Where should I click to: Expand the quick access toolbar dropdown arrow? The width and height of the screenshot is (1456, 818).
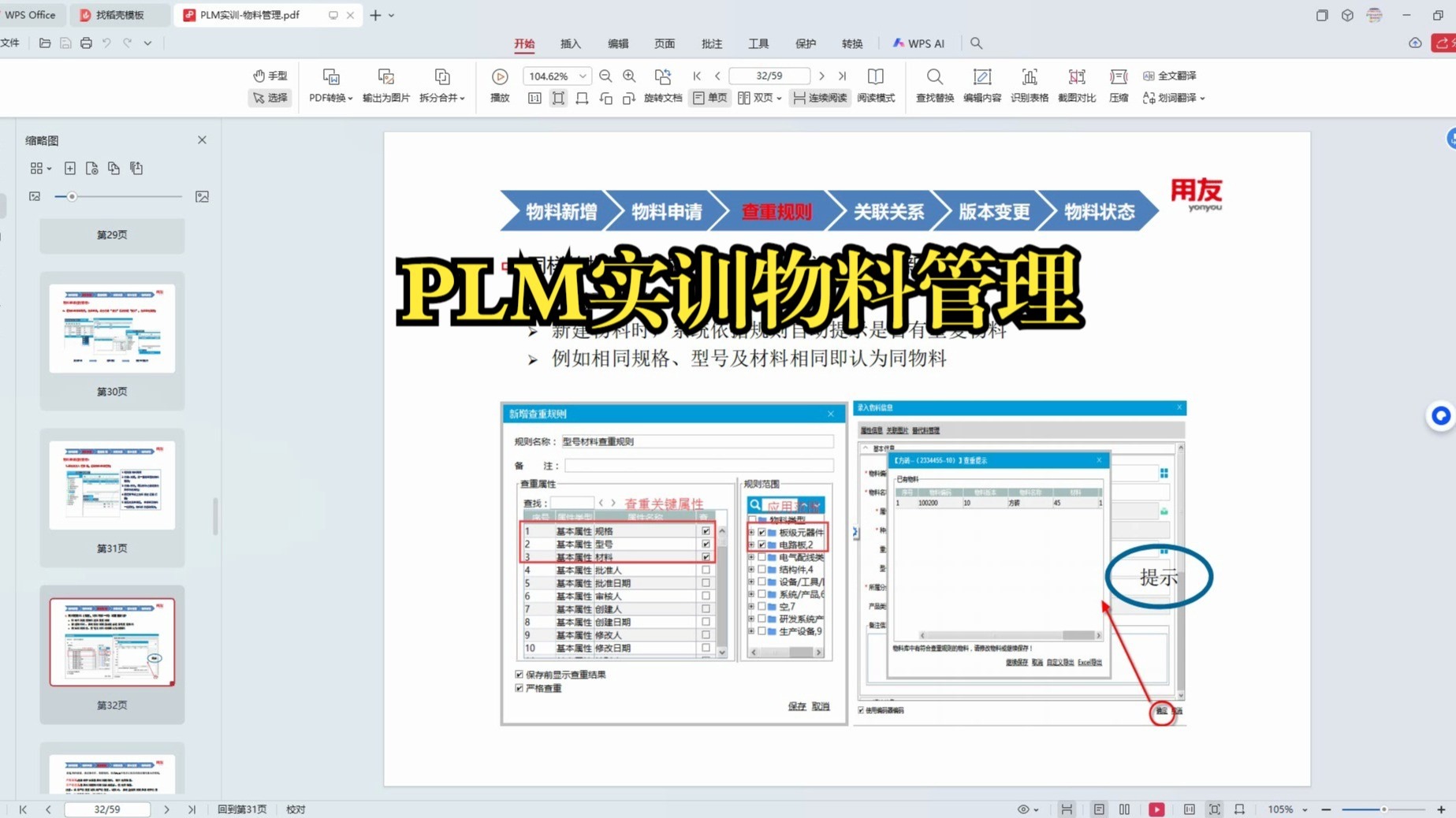point(147,43)
